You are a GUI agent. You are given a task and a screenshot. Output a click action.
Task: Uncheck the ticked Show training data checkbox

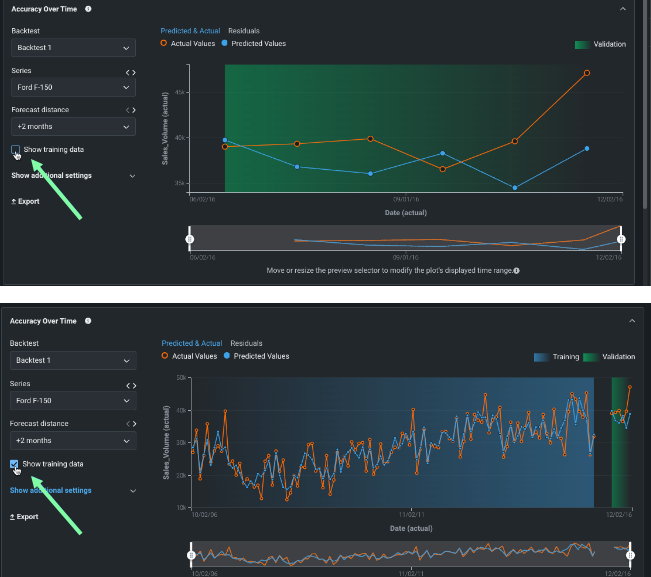click(x=15, y=464)
